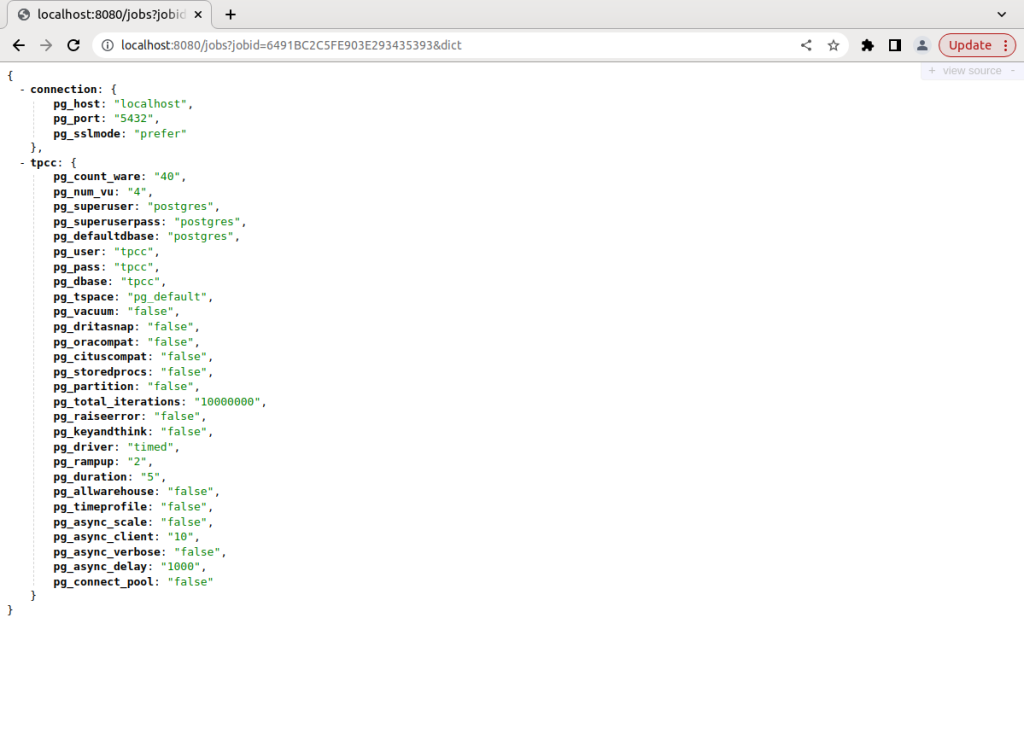
Task: Click the pg_raiseerror key
Action: pyautogui.click(x=97, y=416)
